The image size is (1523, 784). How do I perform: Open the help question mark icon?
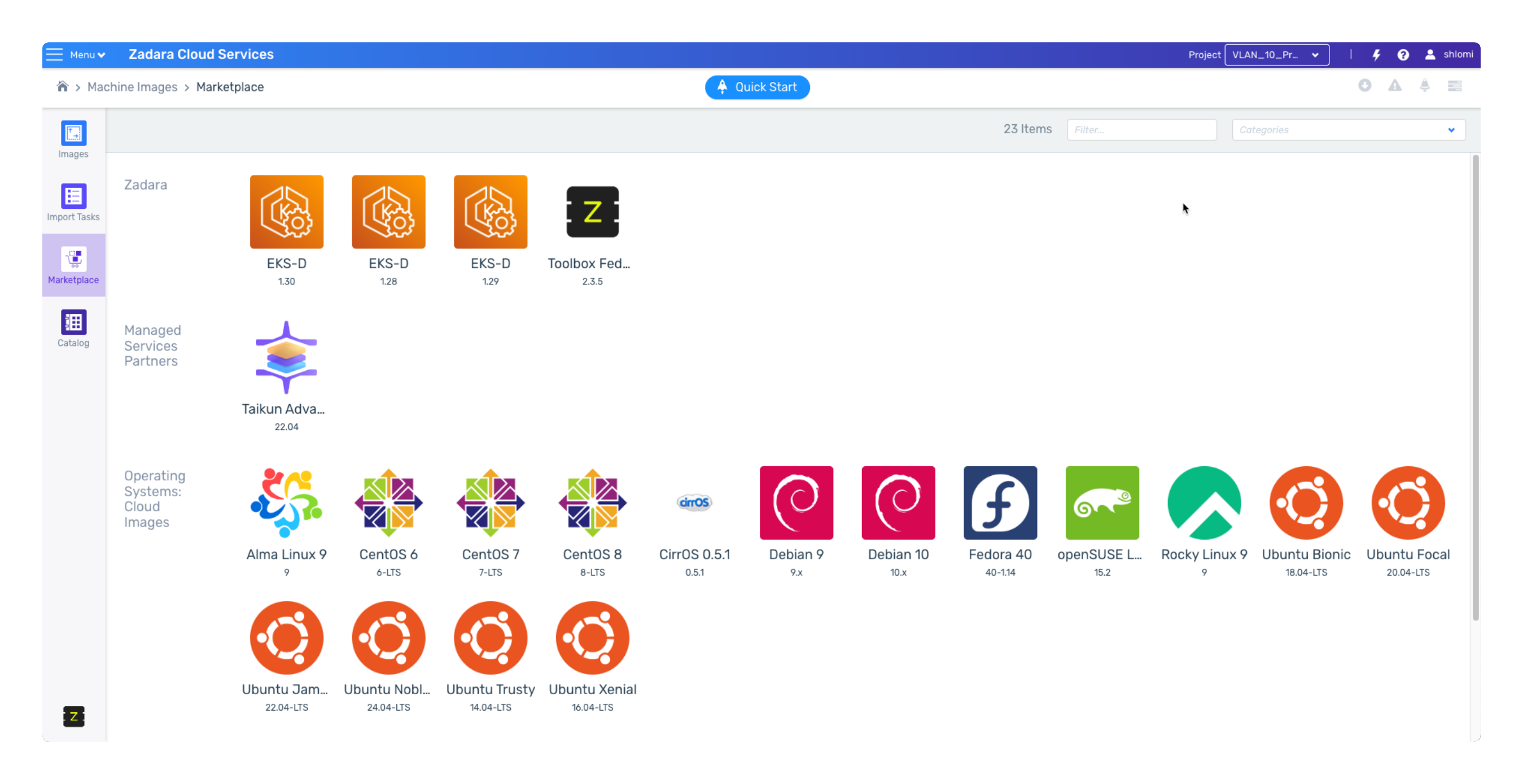coord(1403,55)
